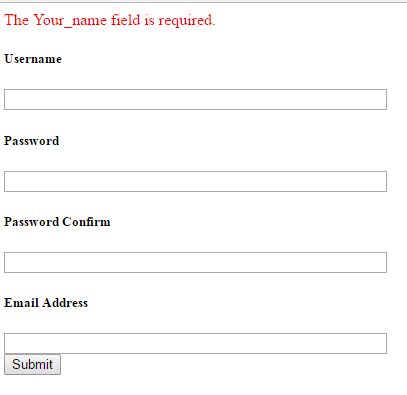Click the word Confirm in label

[86, 222]
